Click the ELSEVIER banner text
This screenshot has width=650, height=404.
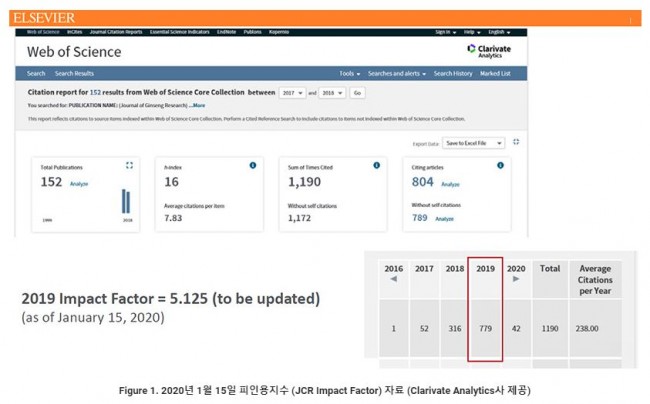(x=44, y=18)
